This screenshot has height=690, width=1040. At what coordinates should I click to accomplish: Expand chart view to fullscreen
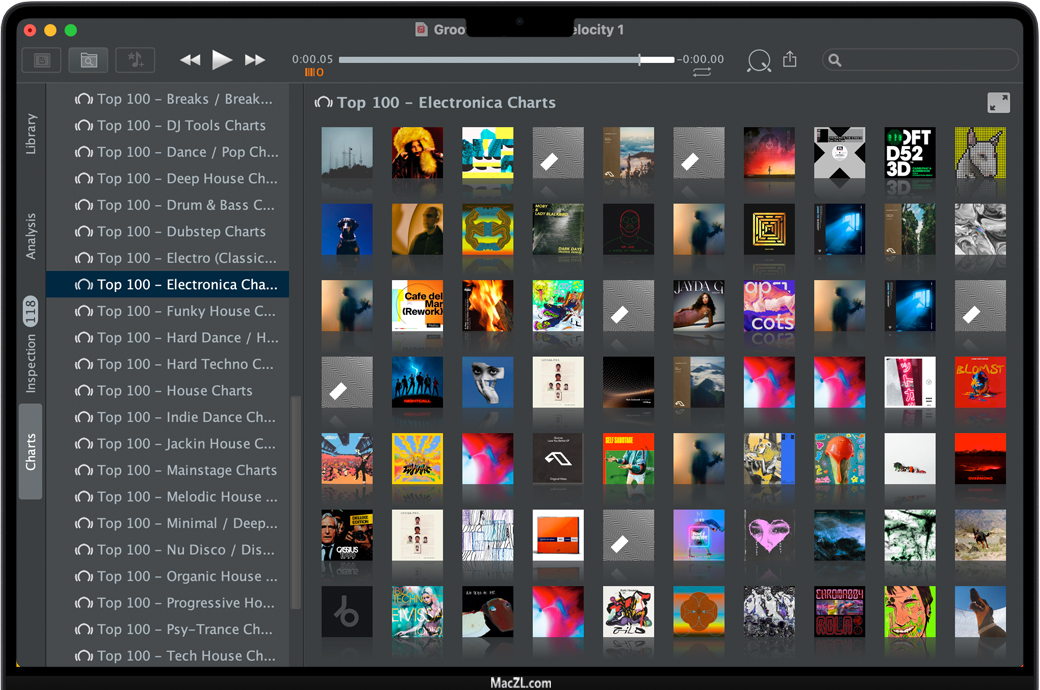[997, 103]
